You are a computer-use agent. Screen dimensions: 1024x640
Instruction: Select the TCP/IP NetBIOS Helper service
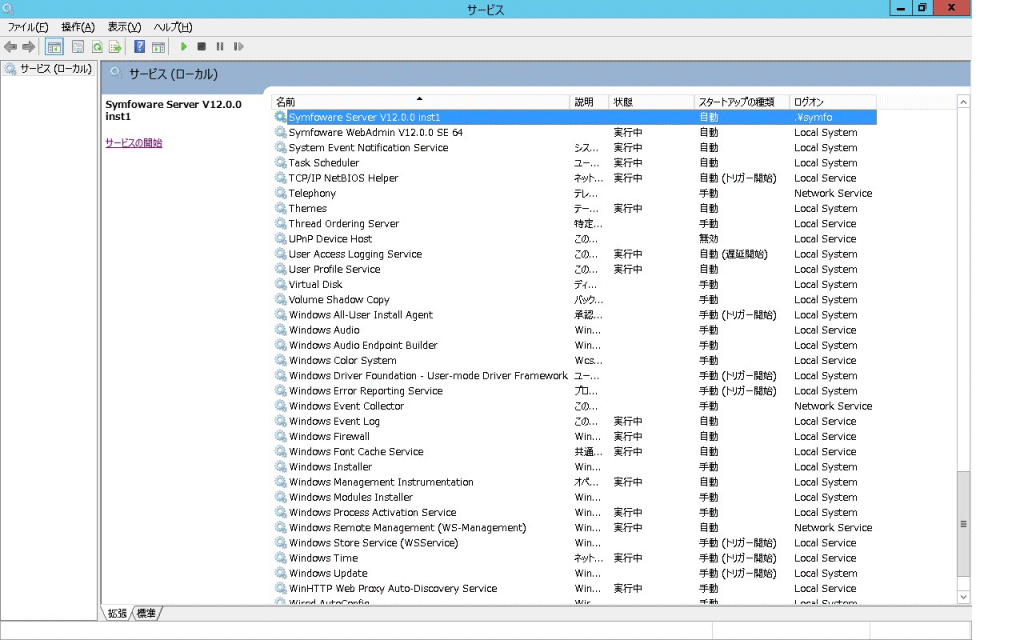click(575, 178)
